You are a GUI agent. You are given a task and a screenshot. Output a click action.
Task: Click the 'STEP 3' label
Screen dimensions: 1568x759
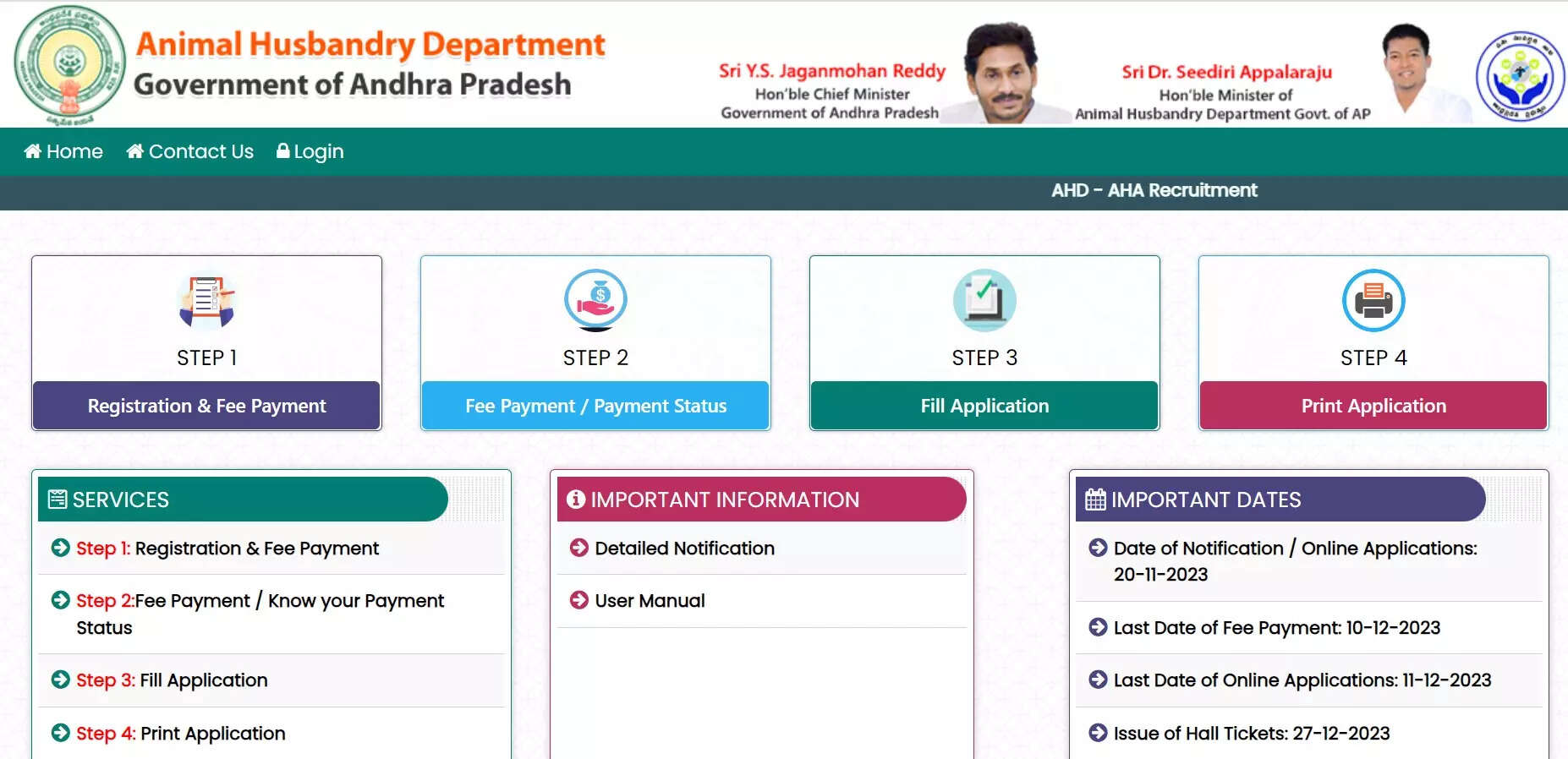[984, 358]
